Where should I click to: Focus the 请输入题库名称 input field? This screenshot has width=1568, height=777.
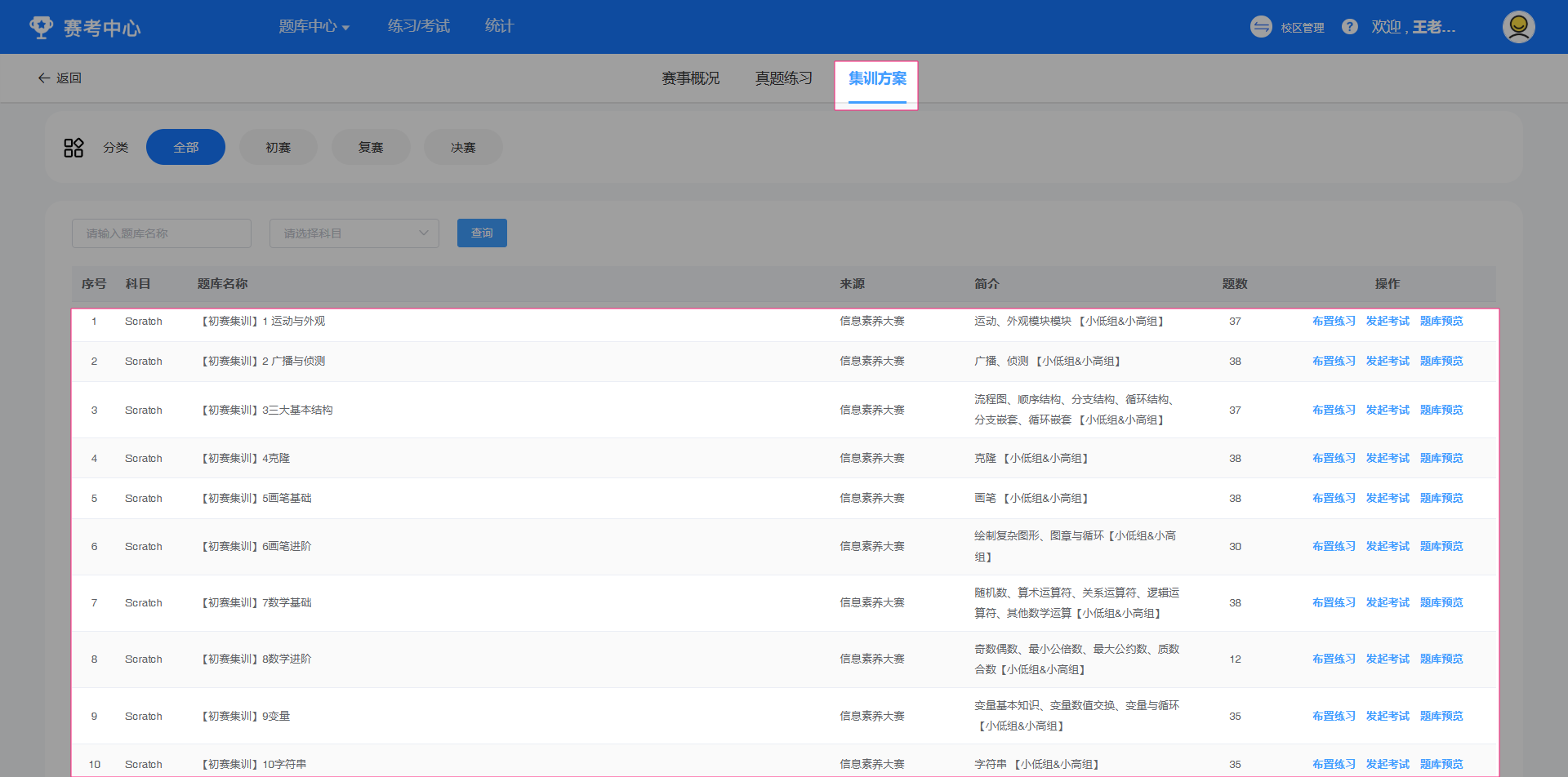point(162,233)
